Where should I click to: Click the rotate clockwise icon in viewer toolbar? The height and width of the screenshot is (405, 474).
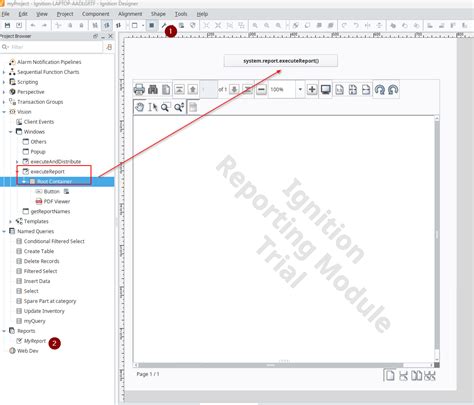380,89
